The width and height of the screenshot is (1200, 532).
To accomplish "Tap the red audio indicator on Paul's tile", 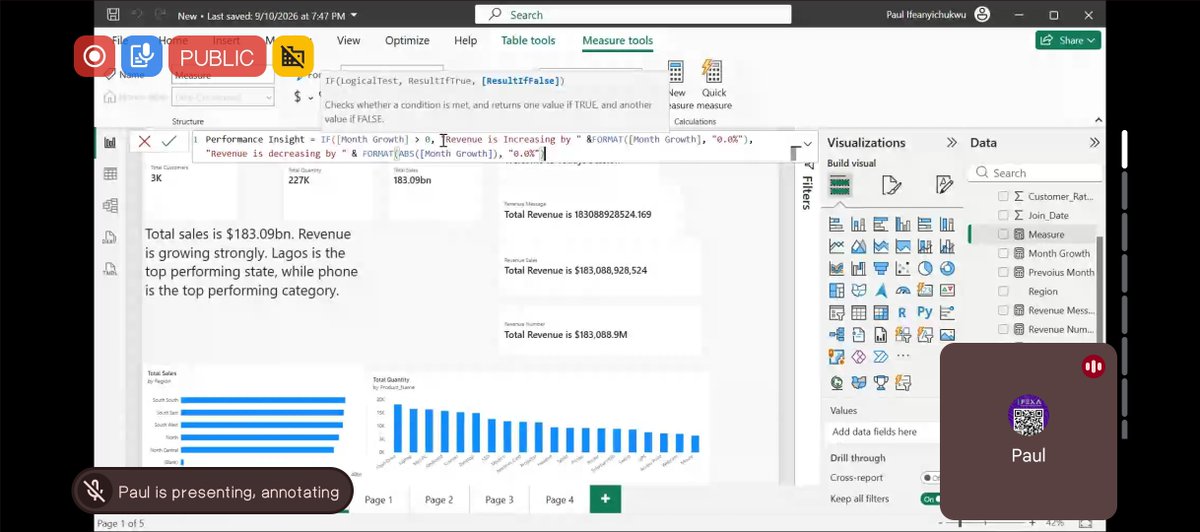I will click(x=1092, y=367).
